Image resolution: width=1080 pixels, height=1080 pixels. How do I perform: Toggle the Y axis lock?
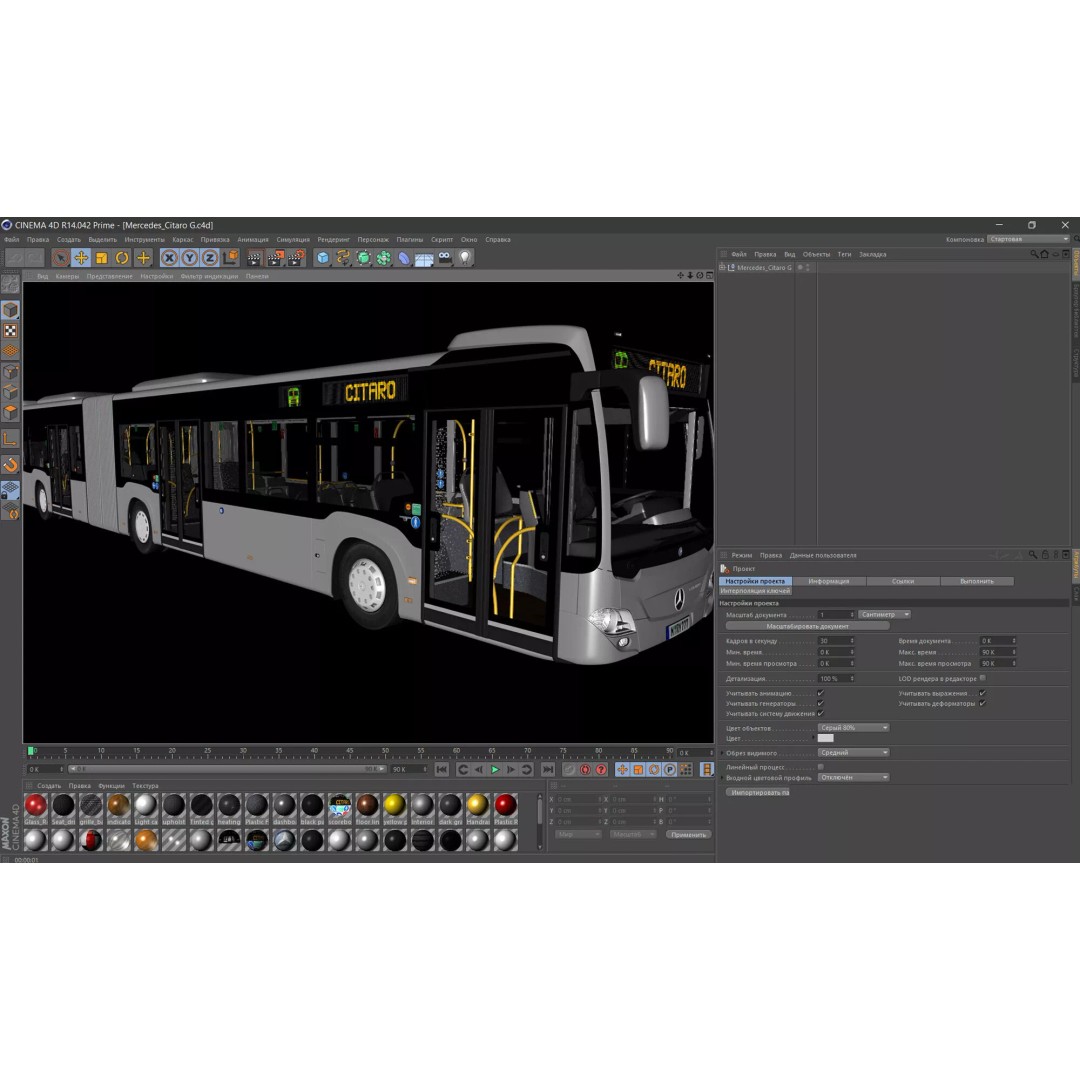189,258
